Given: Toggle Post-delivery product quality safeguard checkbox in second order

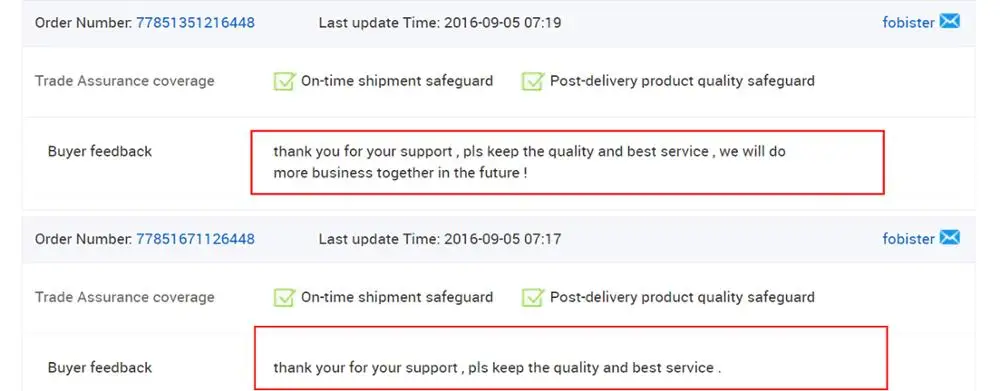Looking at the screenshot, I should 533,297.
